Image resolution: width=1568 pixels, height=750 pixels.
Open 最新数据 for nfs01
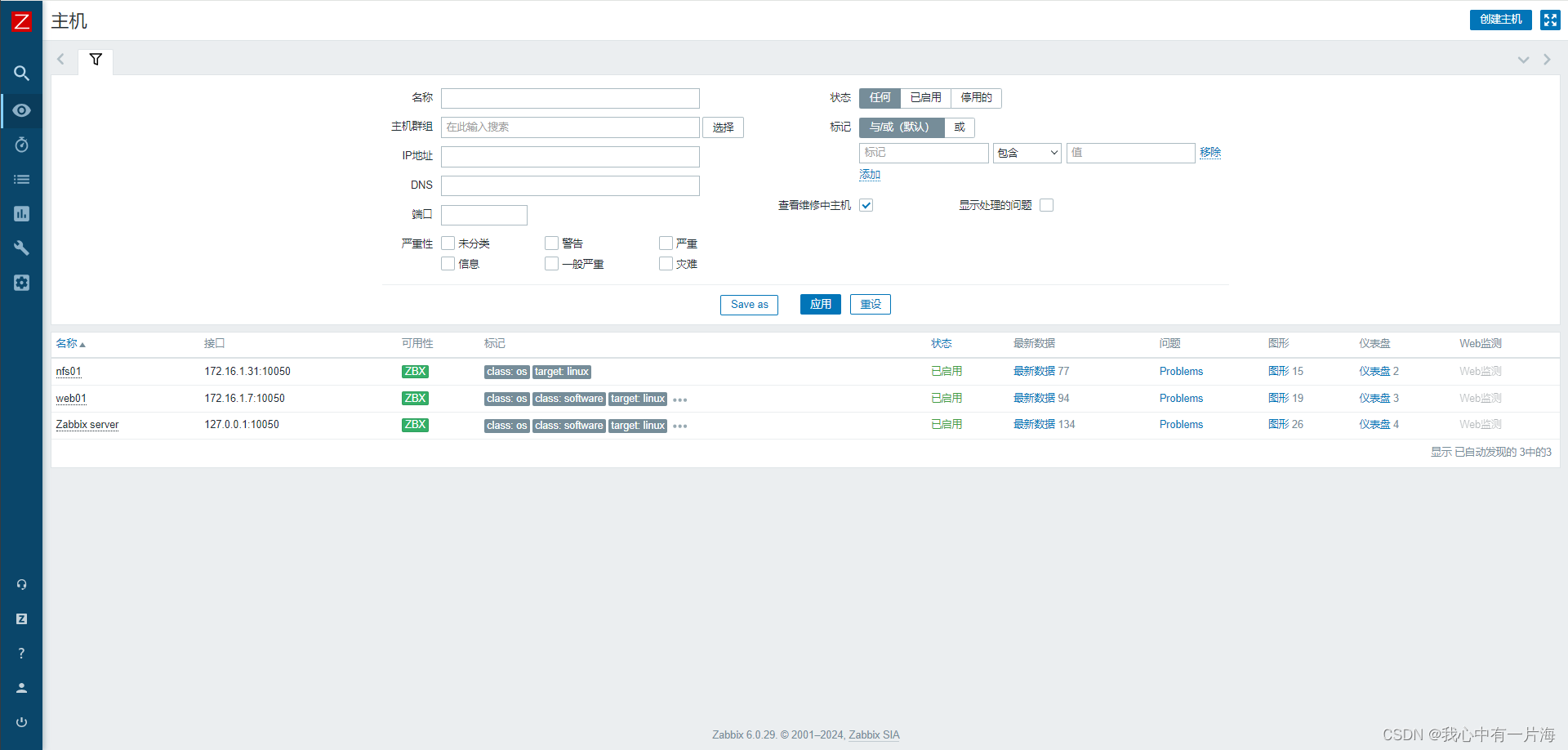(1034, 372)
